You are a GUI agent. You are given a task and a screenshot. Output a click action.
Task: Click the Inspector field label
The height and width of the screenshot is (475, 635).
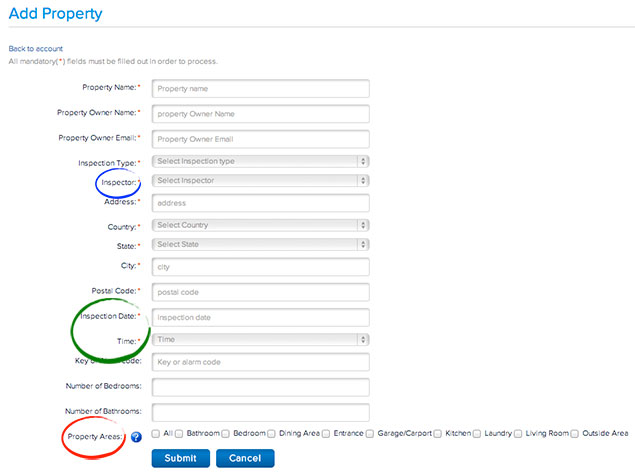tap(119, 183)
